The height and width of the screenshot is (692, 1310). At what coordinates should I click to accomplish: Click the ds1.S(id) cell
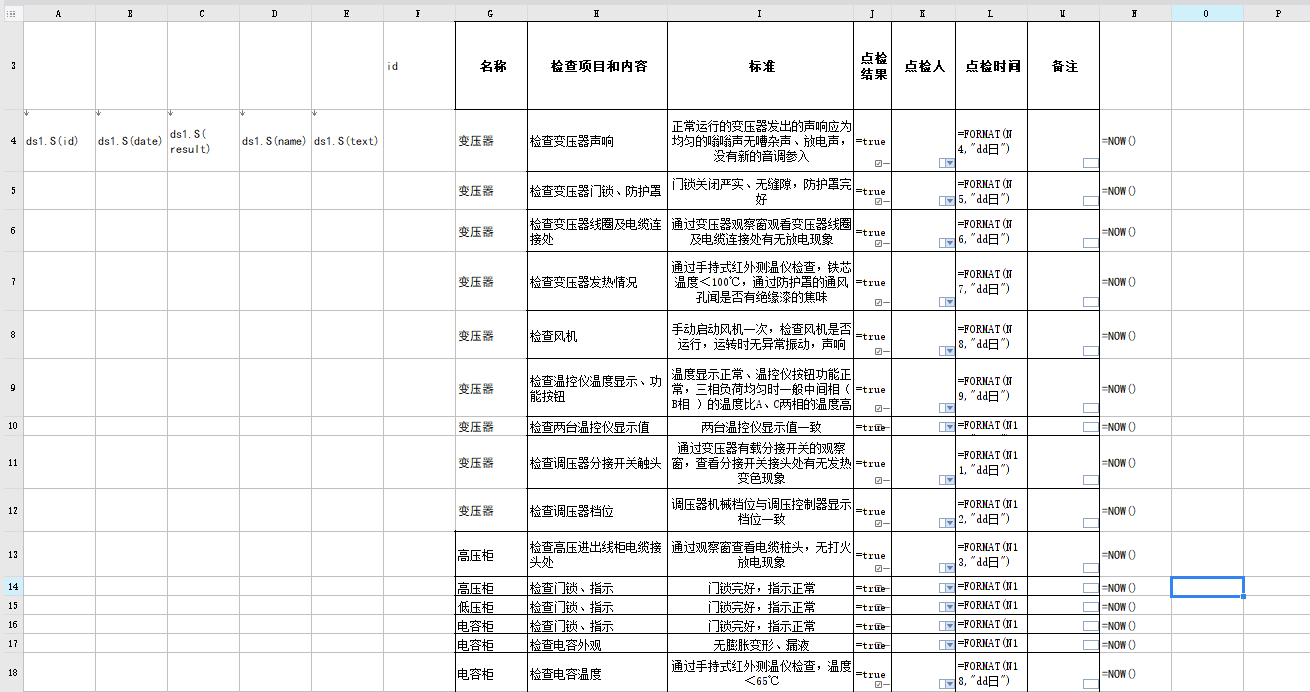coord(59,141)
